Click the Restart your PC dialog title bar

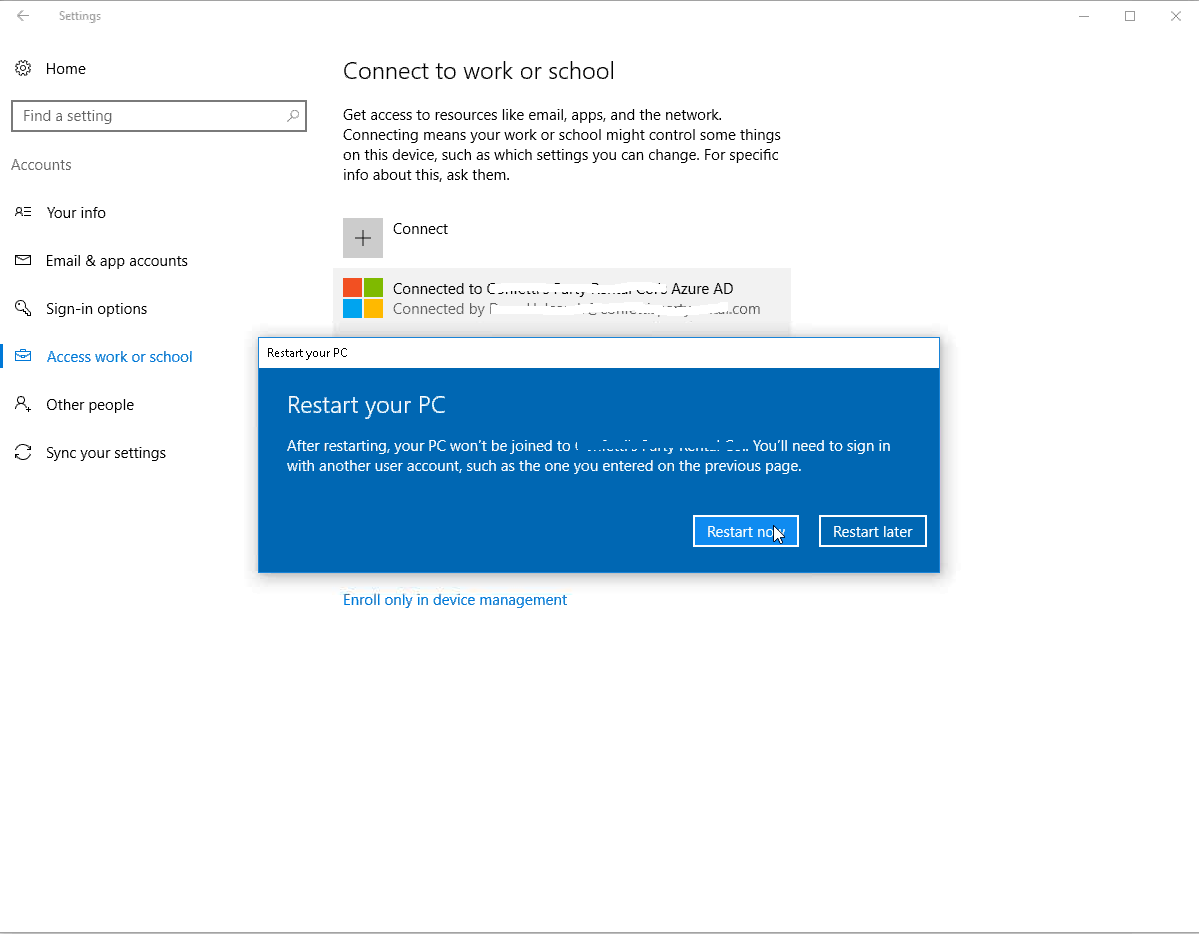point(598,353)
